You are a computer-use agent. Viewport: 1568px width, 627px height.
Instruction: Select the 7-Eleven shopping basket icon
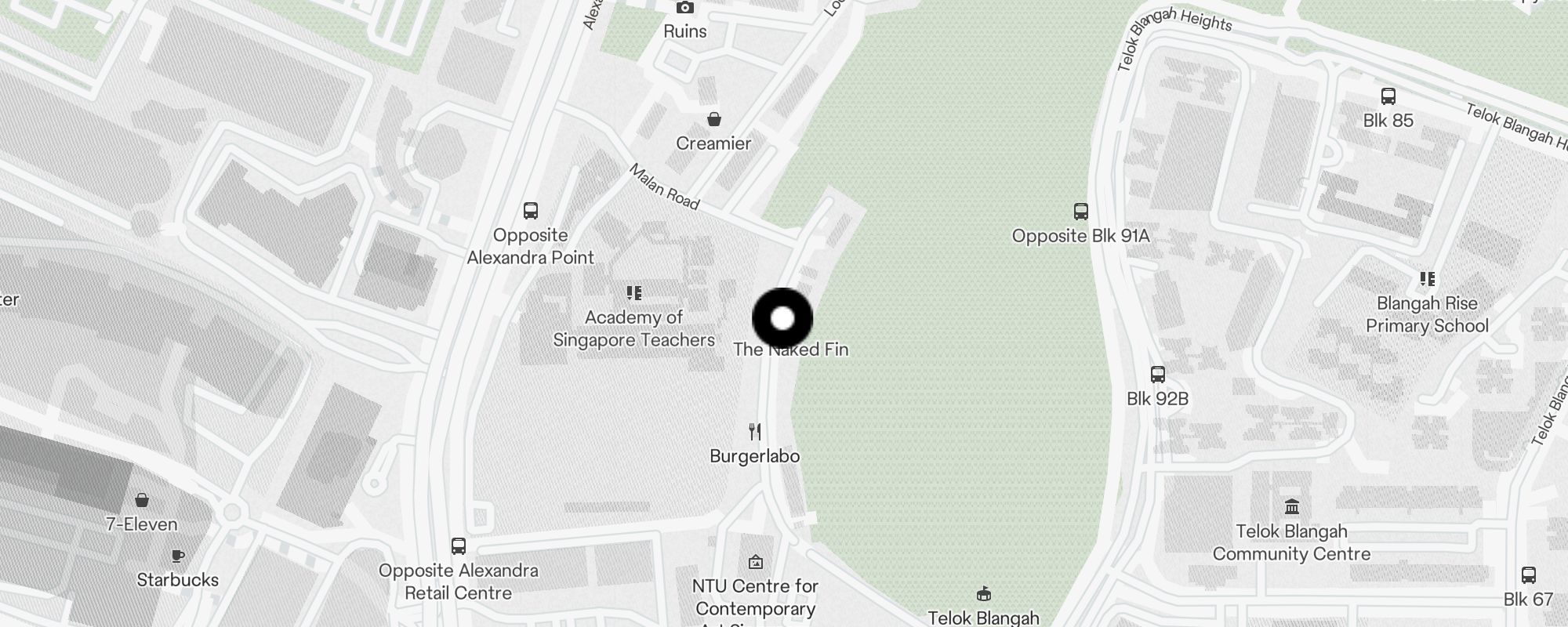(142, 500)
